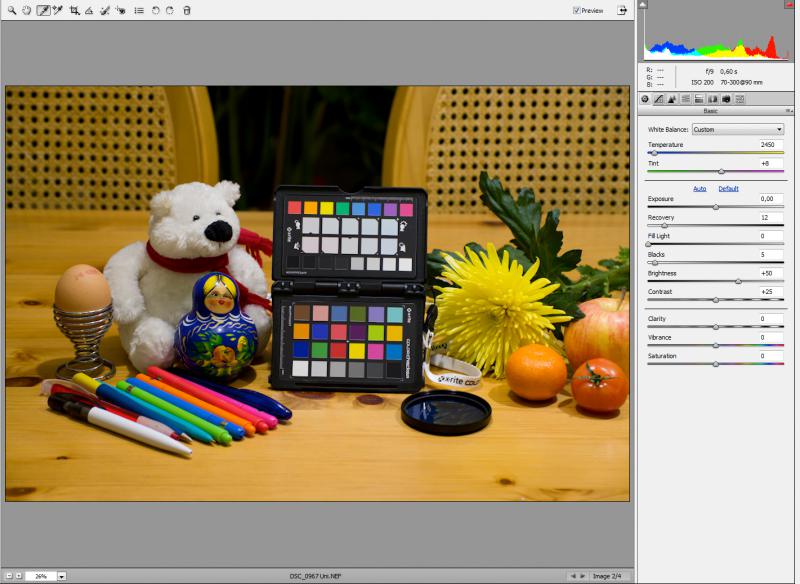
Task: Mark image for deletion with trash icon
Action: 187,10
